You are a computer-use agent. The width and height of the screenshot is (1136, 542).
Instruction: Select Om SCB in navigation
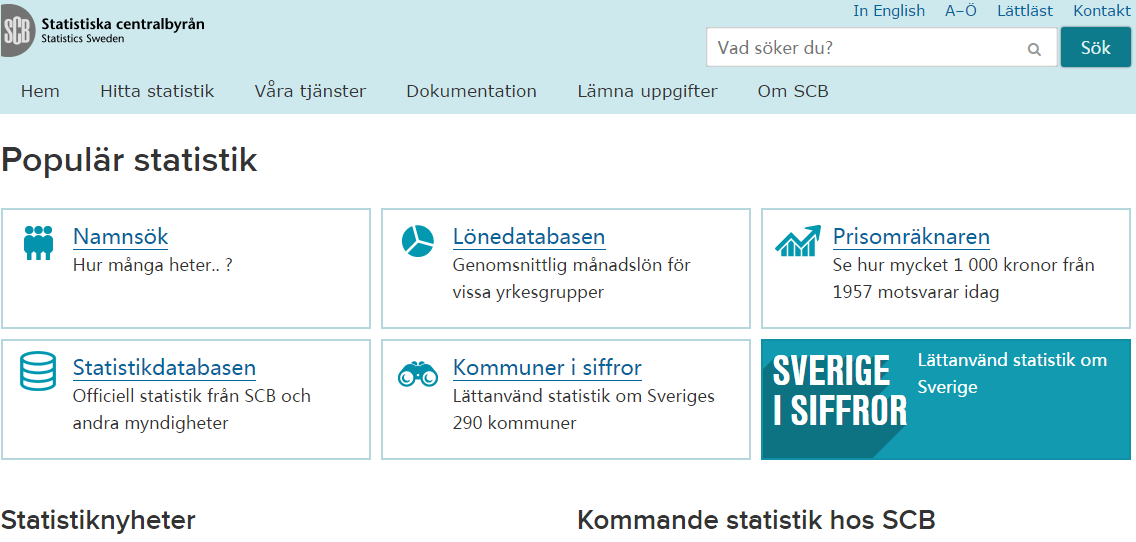793,91
